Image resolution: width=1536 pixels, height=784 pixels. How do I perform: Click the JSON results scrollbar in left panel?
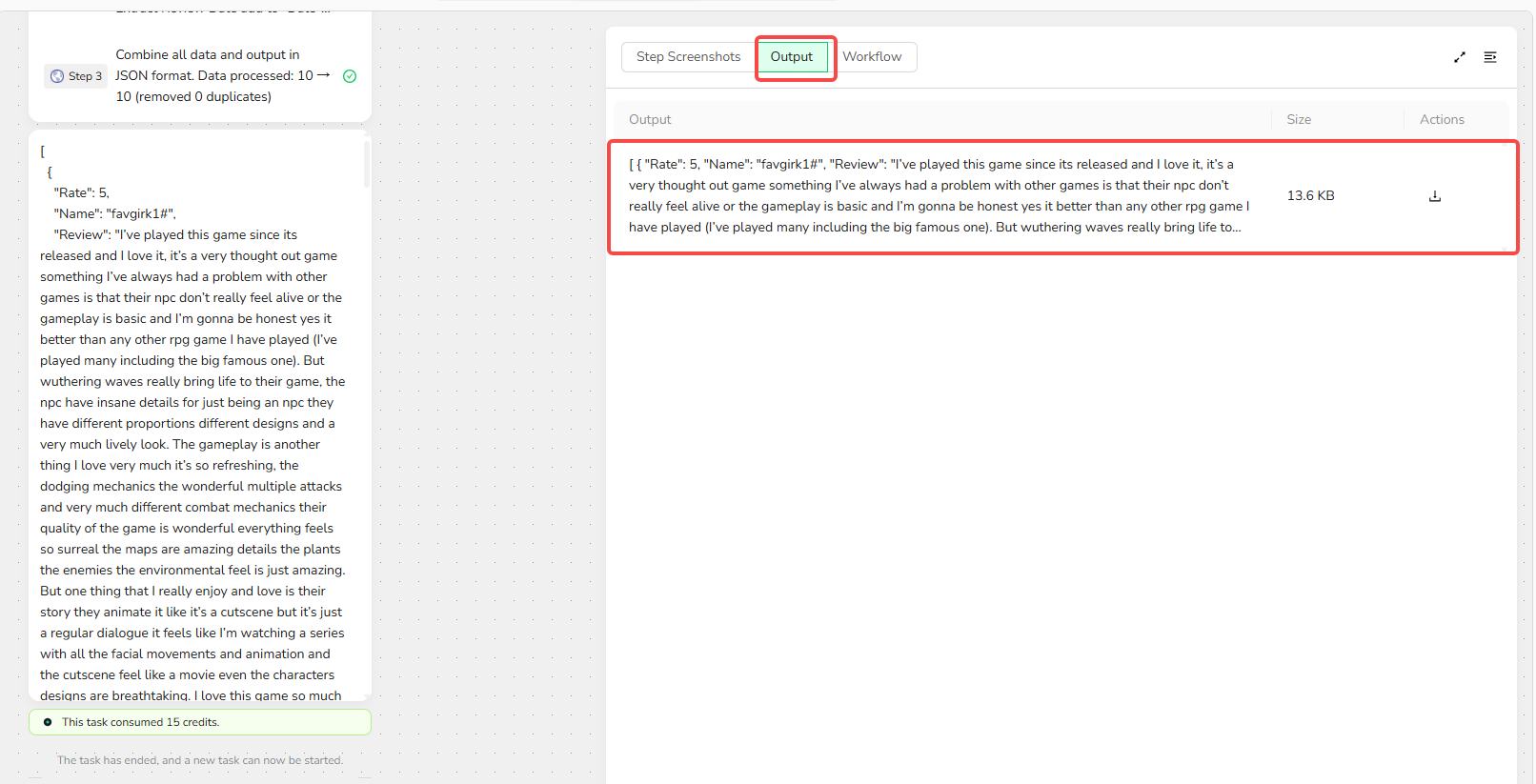tap(367, 164)
